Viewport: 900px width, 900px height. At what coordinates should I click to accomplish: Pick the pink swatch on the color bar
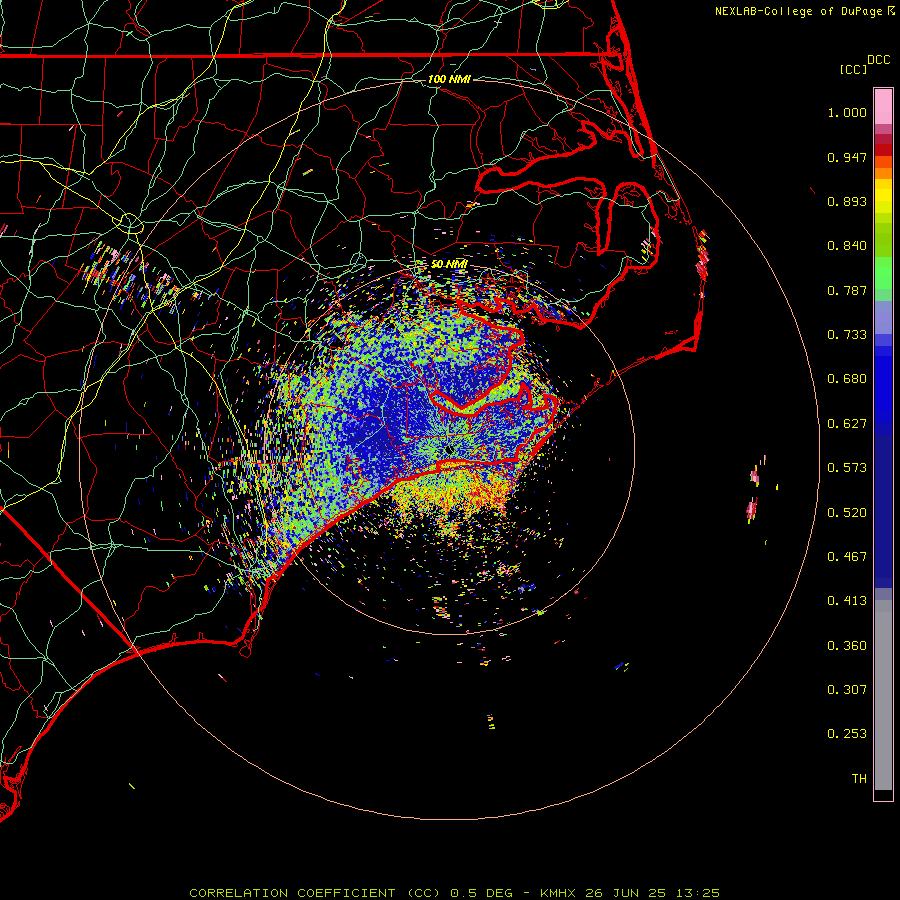pos(883,107)
